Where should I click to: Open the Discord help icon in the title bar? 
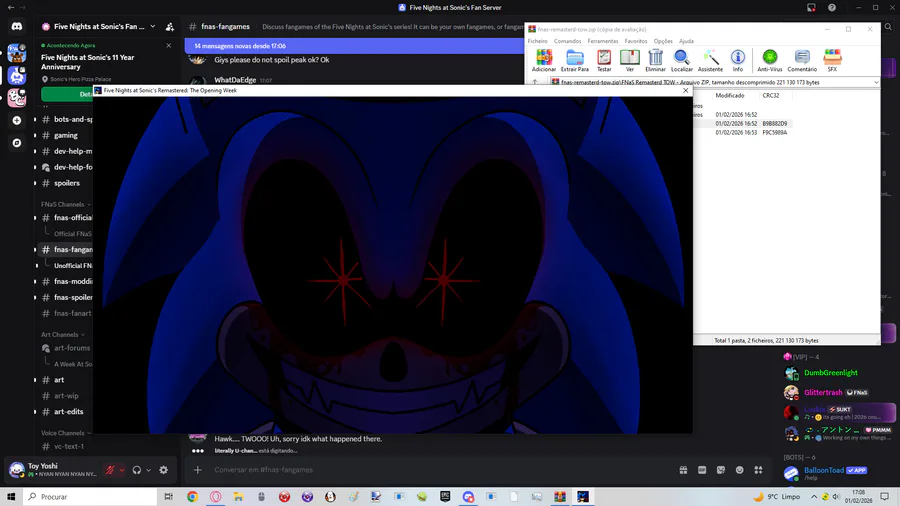(x=832, y=7)
